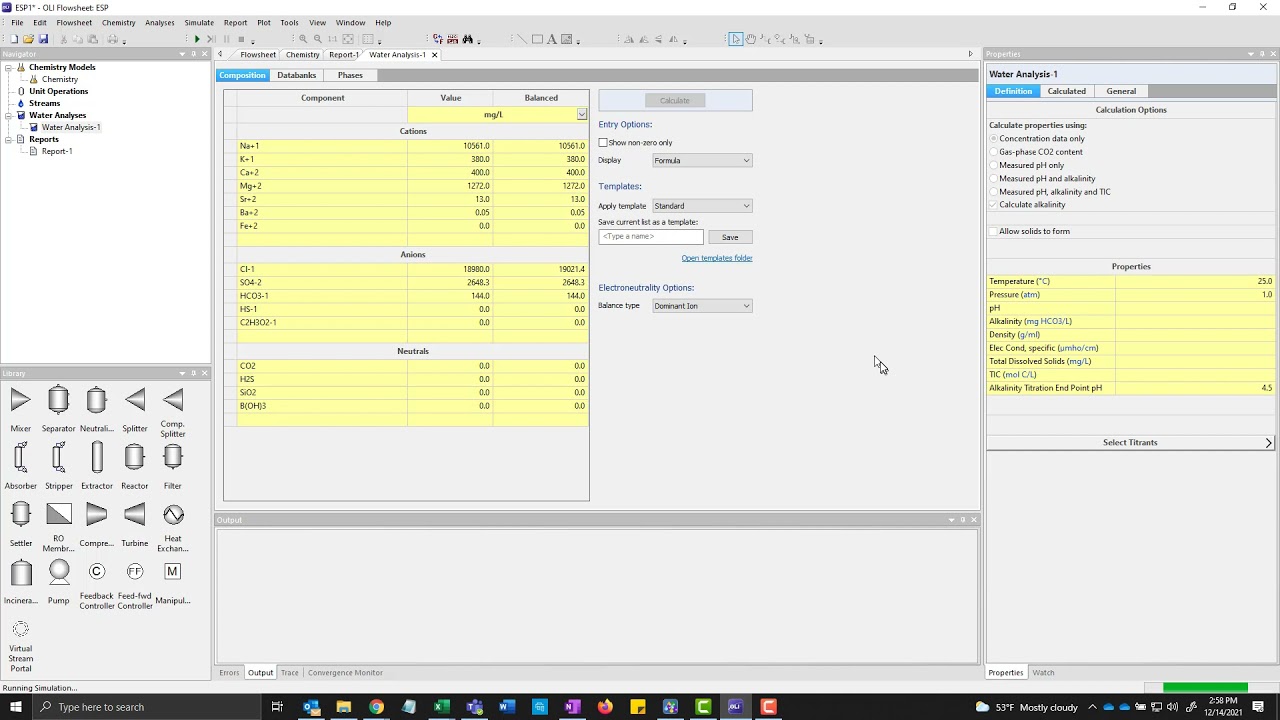Pick the Heat Exchanger unit icon

click(173, 515)
